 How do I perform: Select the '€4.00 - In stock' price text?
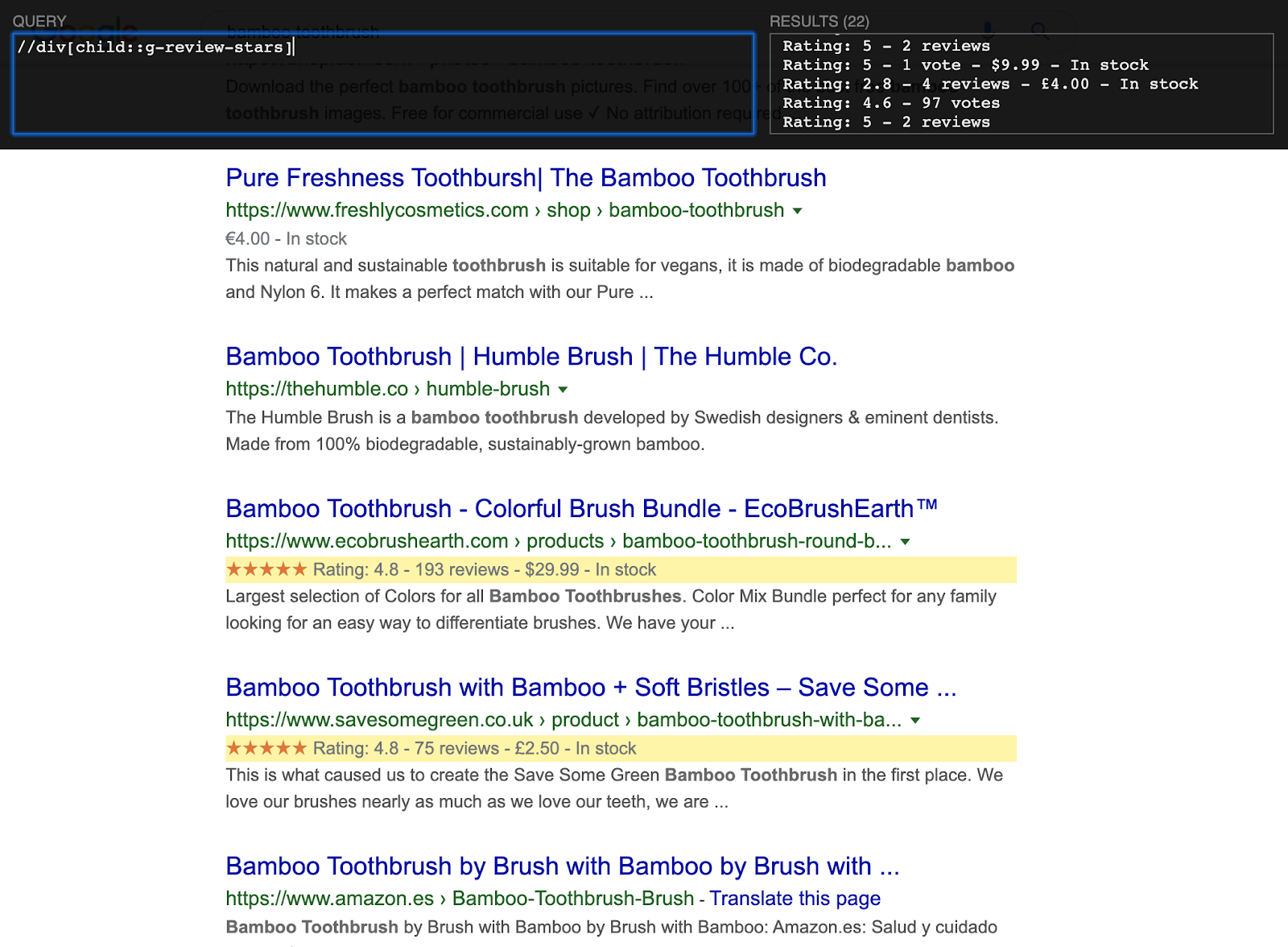[287, 238]
